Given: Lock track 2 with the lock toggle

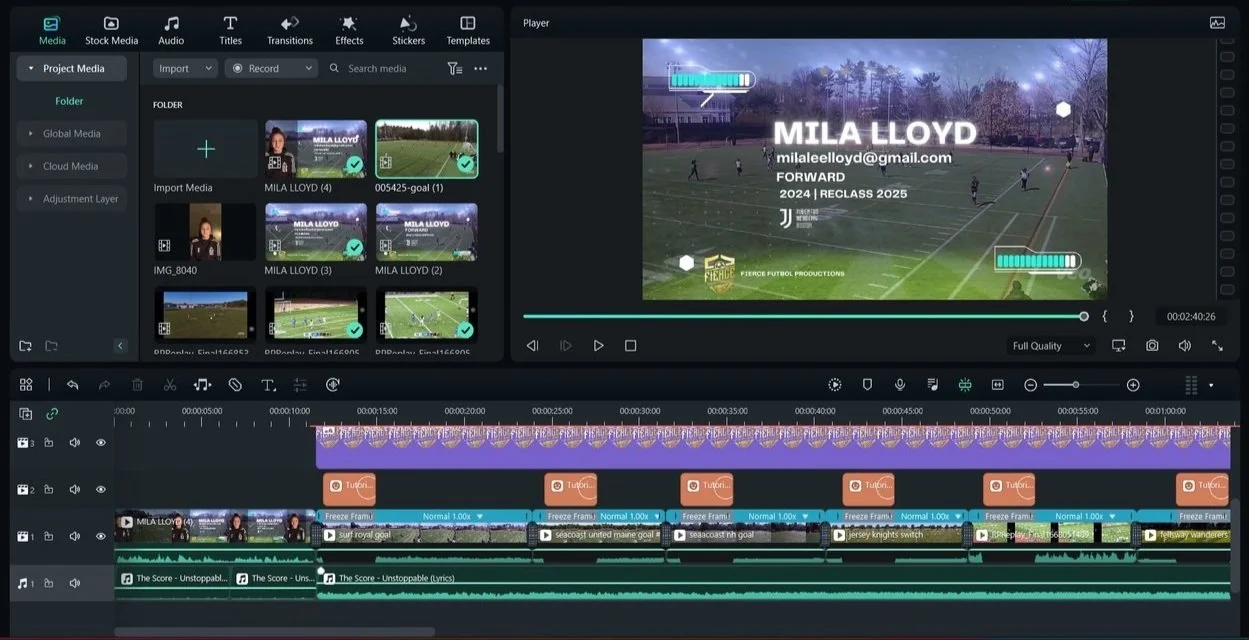Looking at the screenshot, I should [48, 489].
